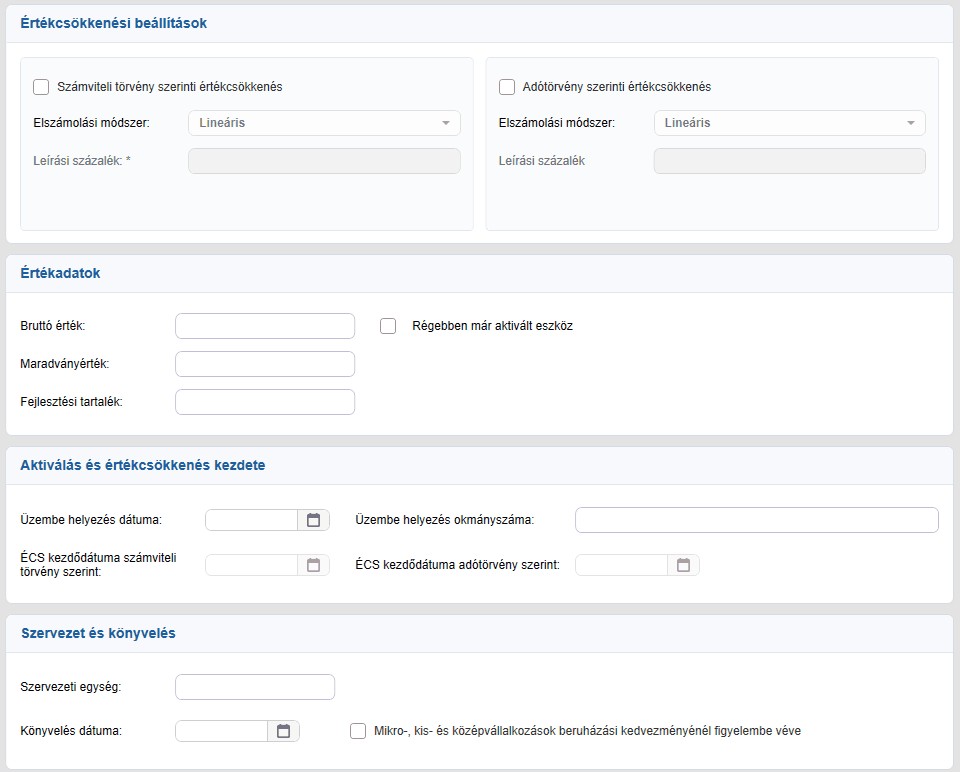Viewport: 960px width, 772px height.
Task: Click the Könyvelés dátuma date text field
Action: [x=222, y=731]
